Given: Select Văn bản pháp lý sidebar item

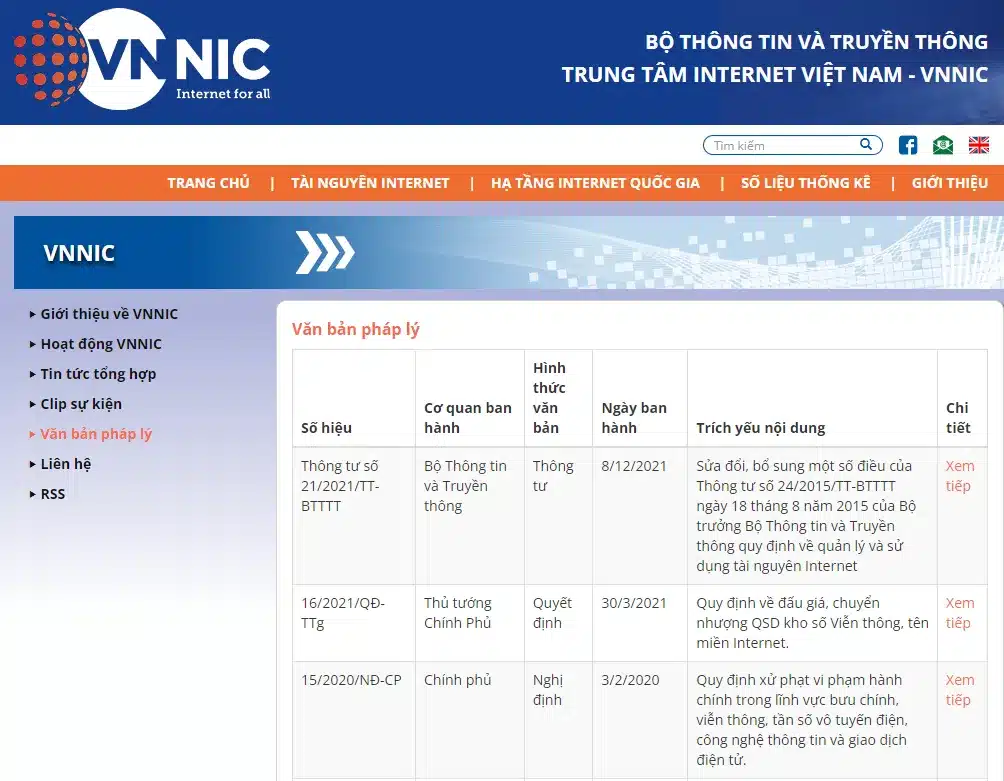Looking at the screenshot, I should pos(96,434).
